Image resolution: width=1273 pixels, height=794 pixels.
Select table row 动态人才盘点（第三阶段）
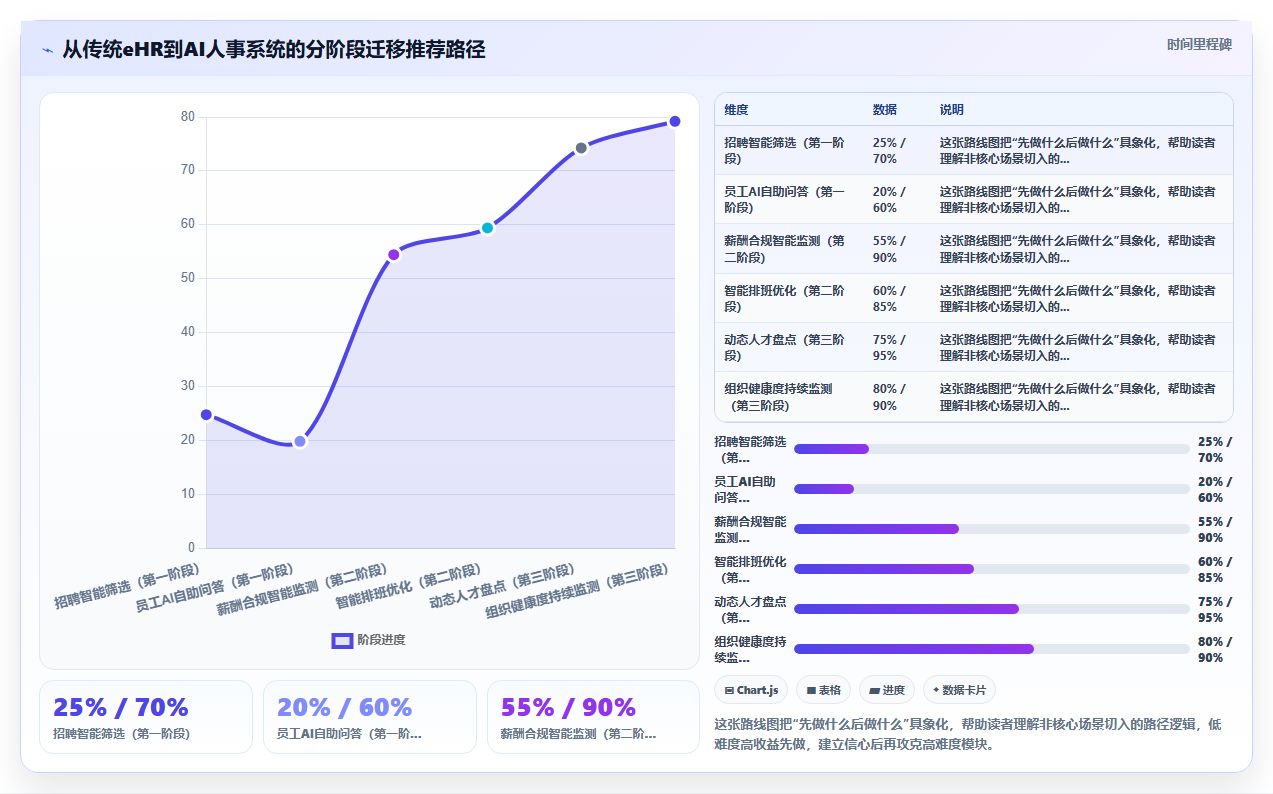pyautogui.click(x=974, y=347)
